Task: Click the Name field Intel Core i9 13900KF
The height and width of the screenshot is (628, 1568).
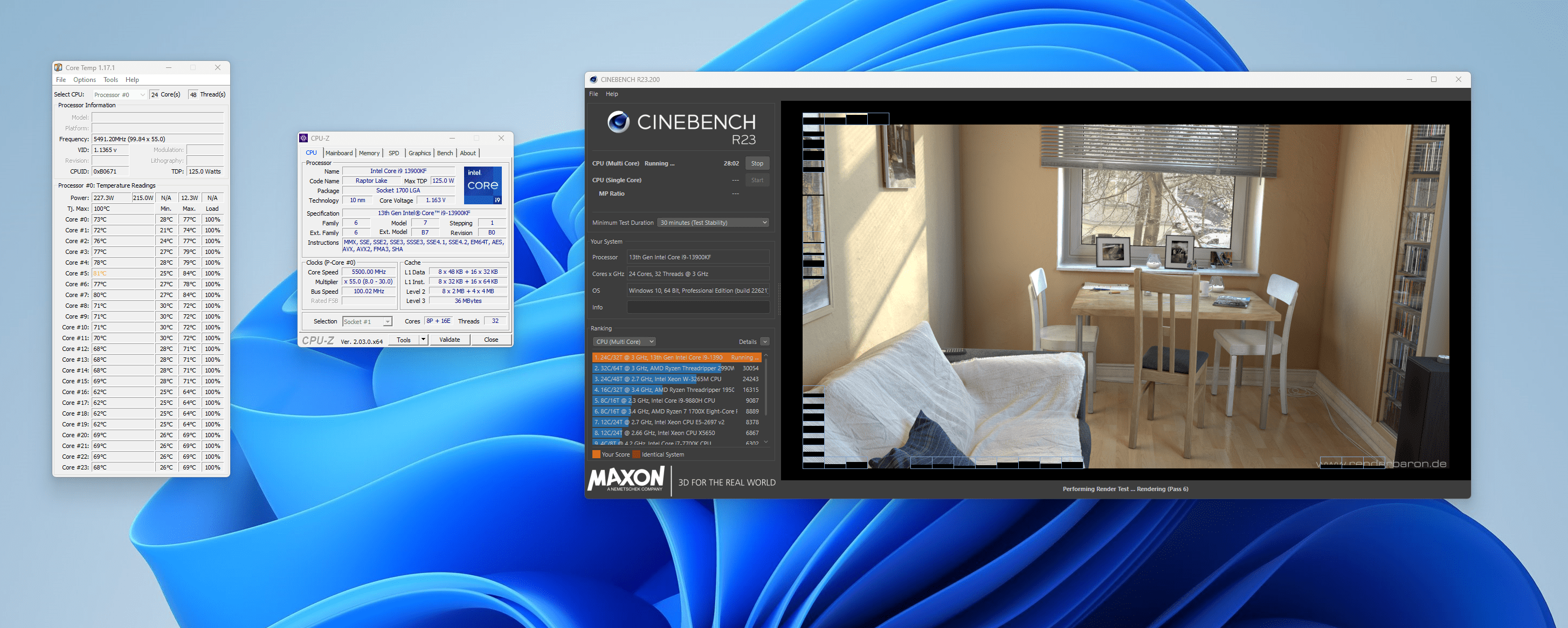Action: [398, 171]
